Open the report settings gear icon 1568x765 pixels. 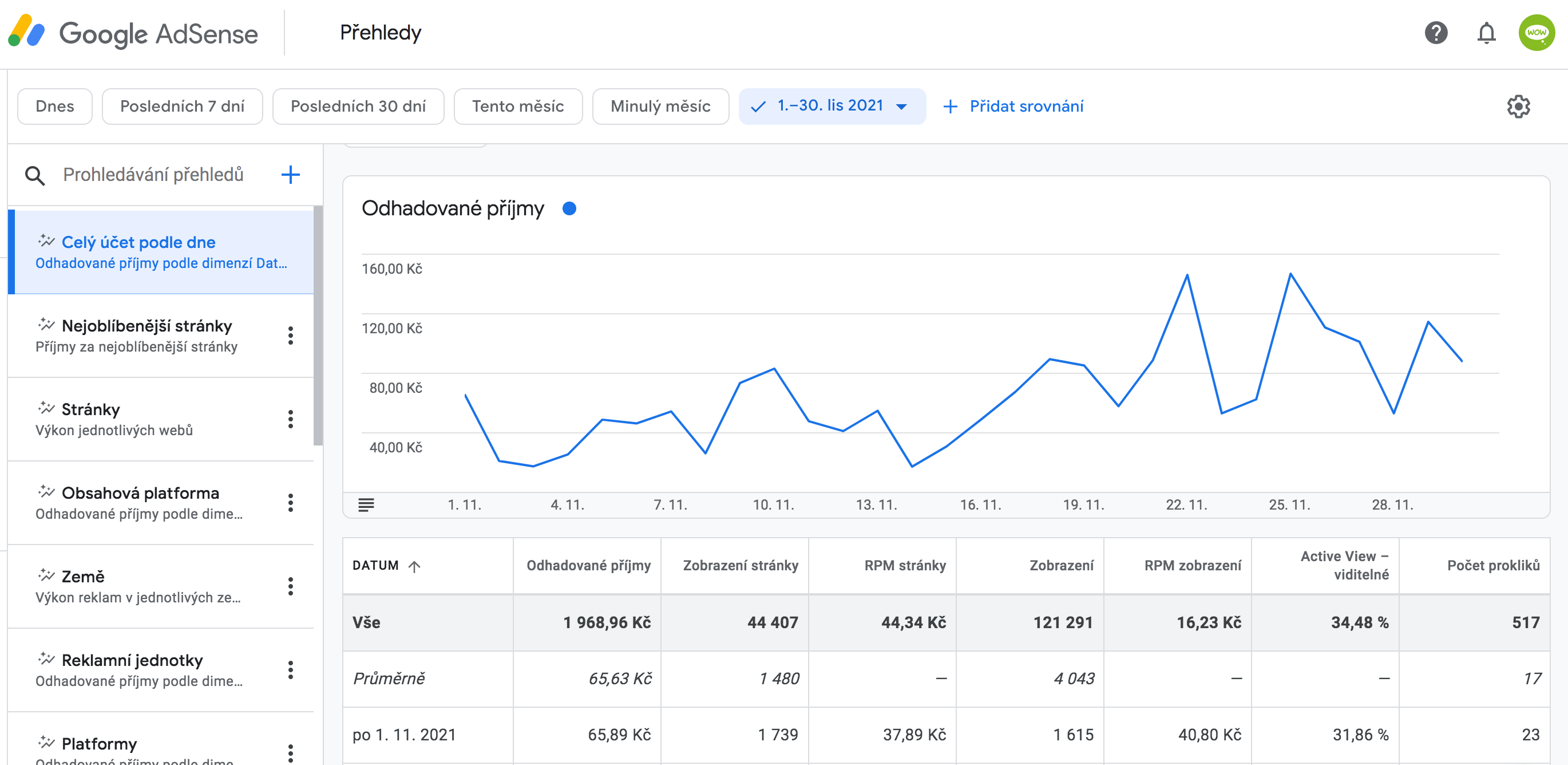click(x=1518, y=107)
